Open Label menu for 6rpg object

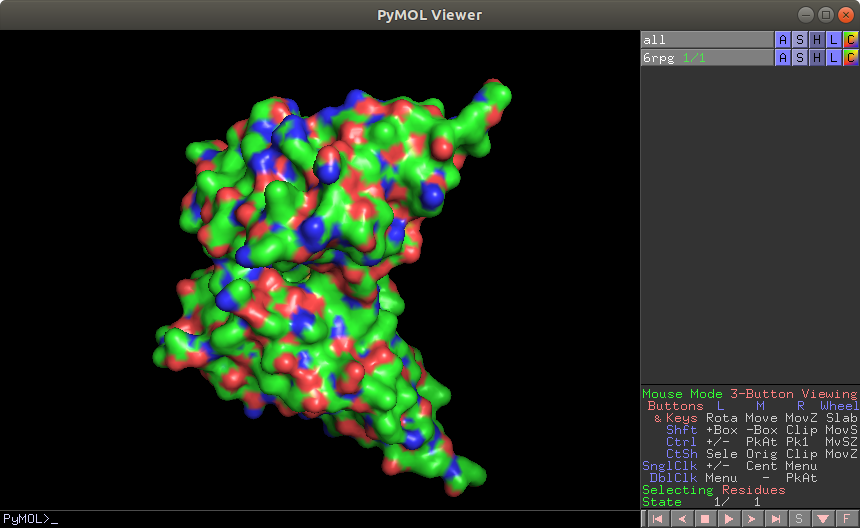coord(834,57)
